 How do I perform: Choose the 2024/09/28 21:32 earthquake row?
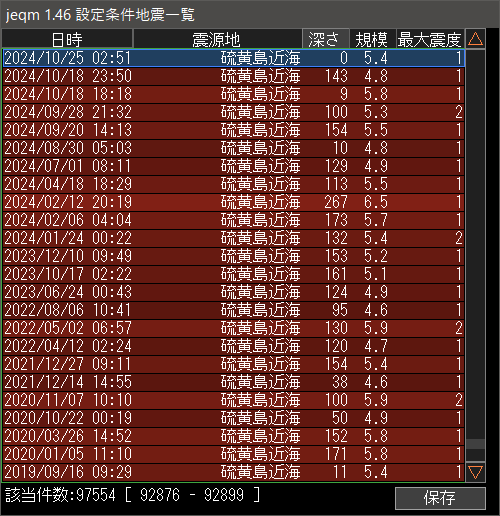[x=234, y=112]
